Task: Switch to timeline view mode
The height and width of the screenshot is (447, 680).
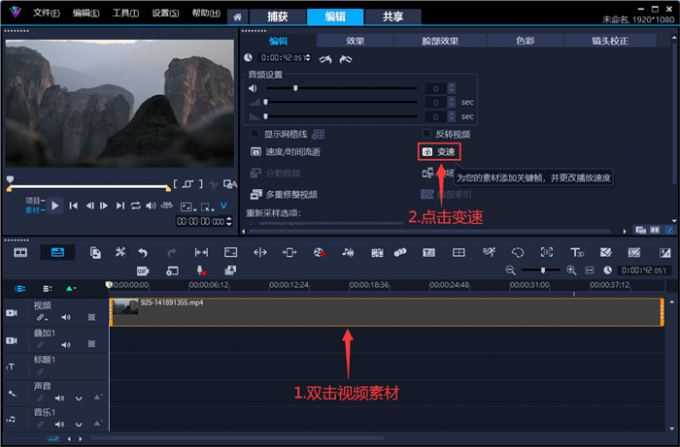Action: [57, 252]
